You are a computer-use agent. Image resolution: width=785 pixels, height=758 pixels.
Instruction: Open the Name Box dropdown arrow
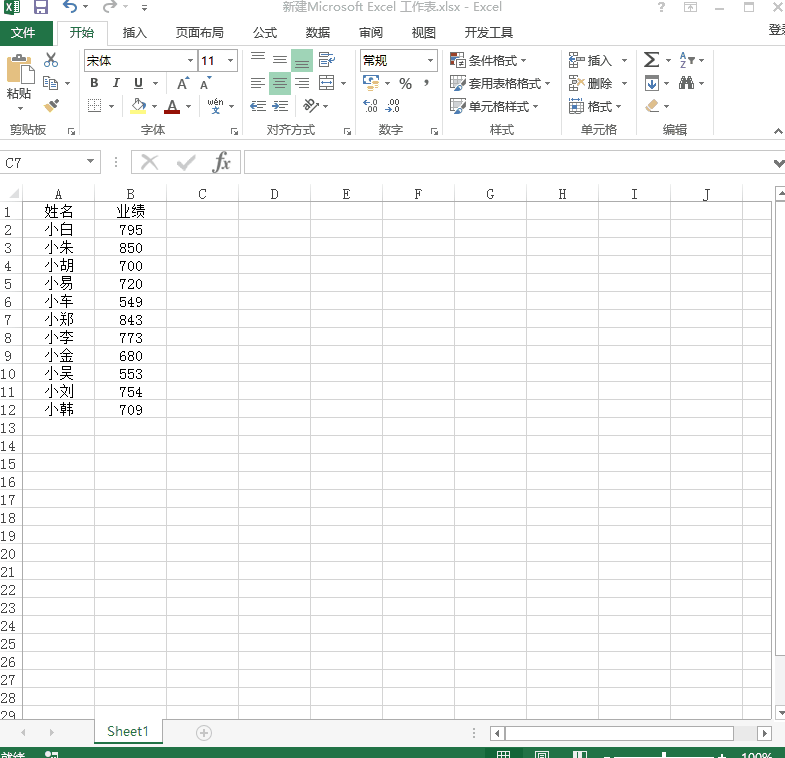(91, 161)
